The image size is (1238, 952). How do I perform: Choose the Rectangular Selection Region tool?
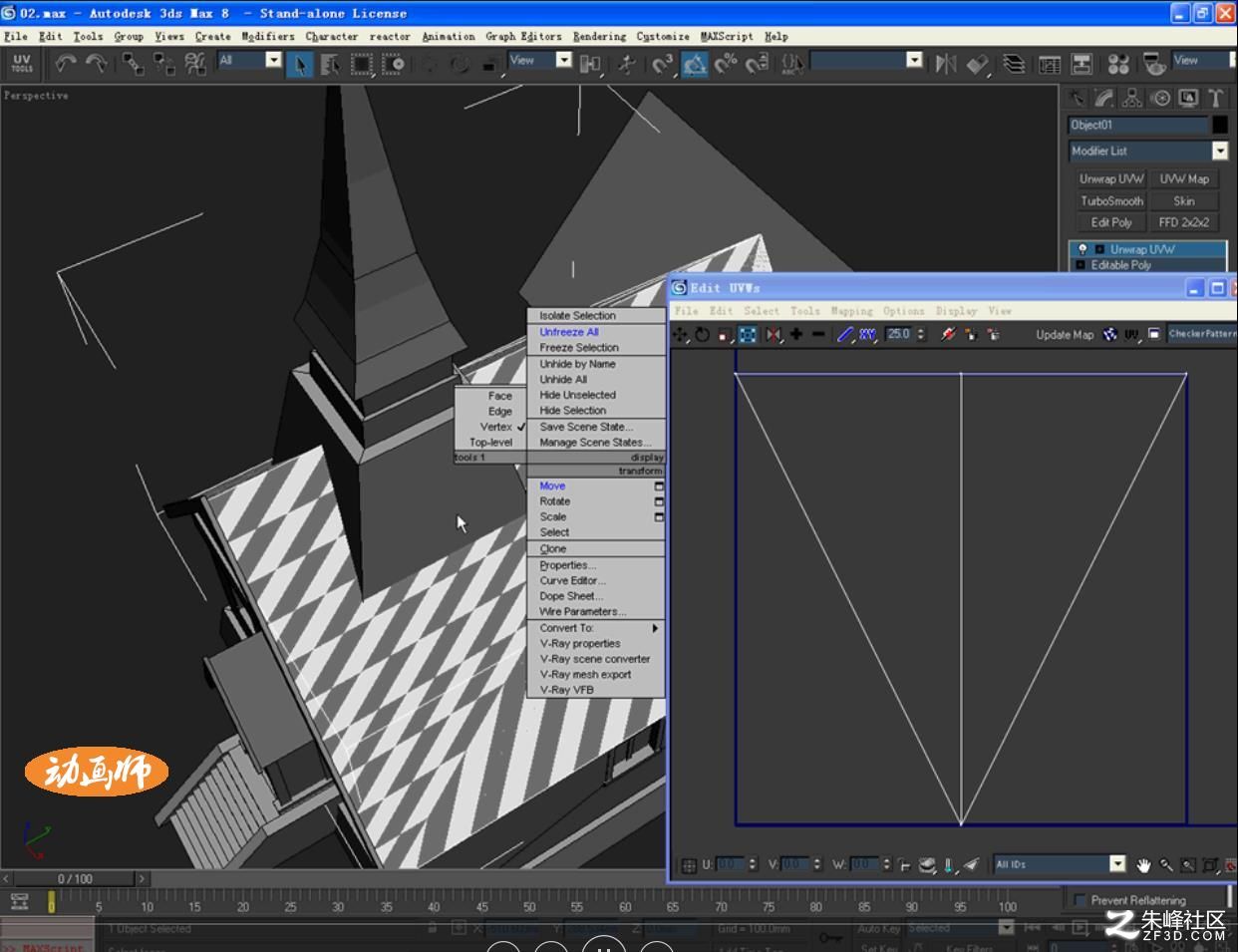click(362, 65)
